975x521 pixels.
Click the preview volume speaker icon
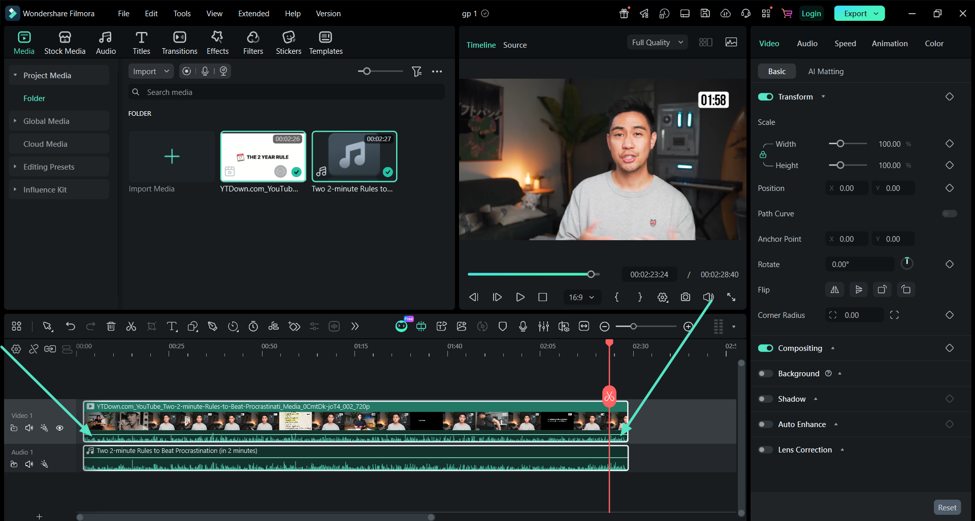click(x=708, y=297)
